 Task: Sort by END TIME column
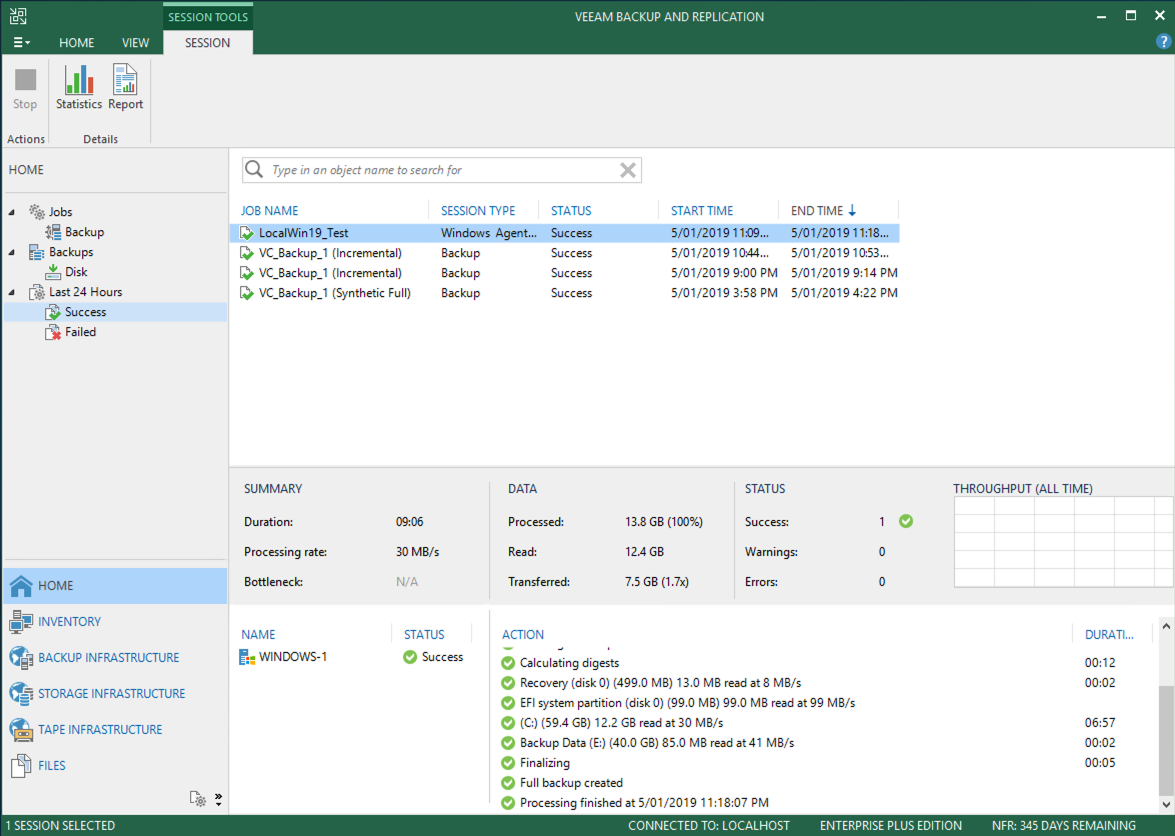(x=823, y=210)
